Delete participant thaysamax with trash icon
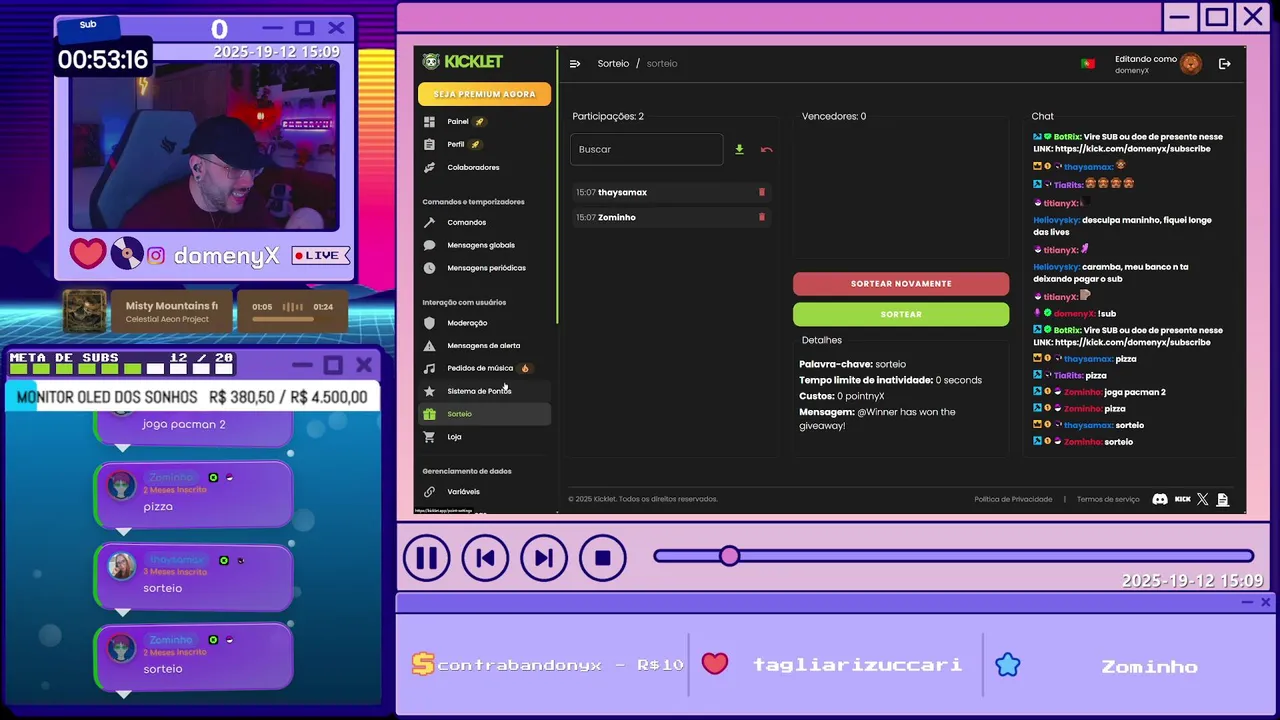1280x720 pixels. [x=761, y=192]
